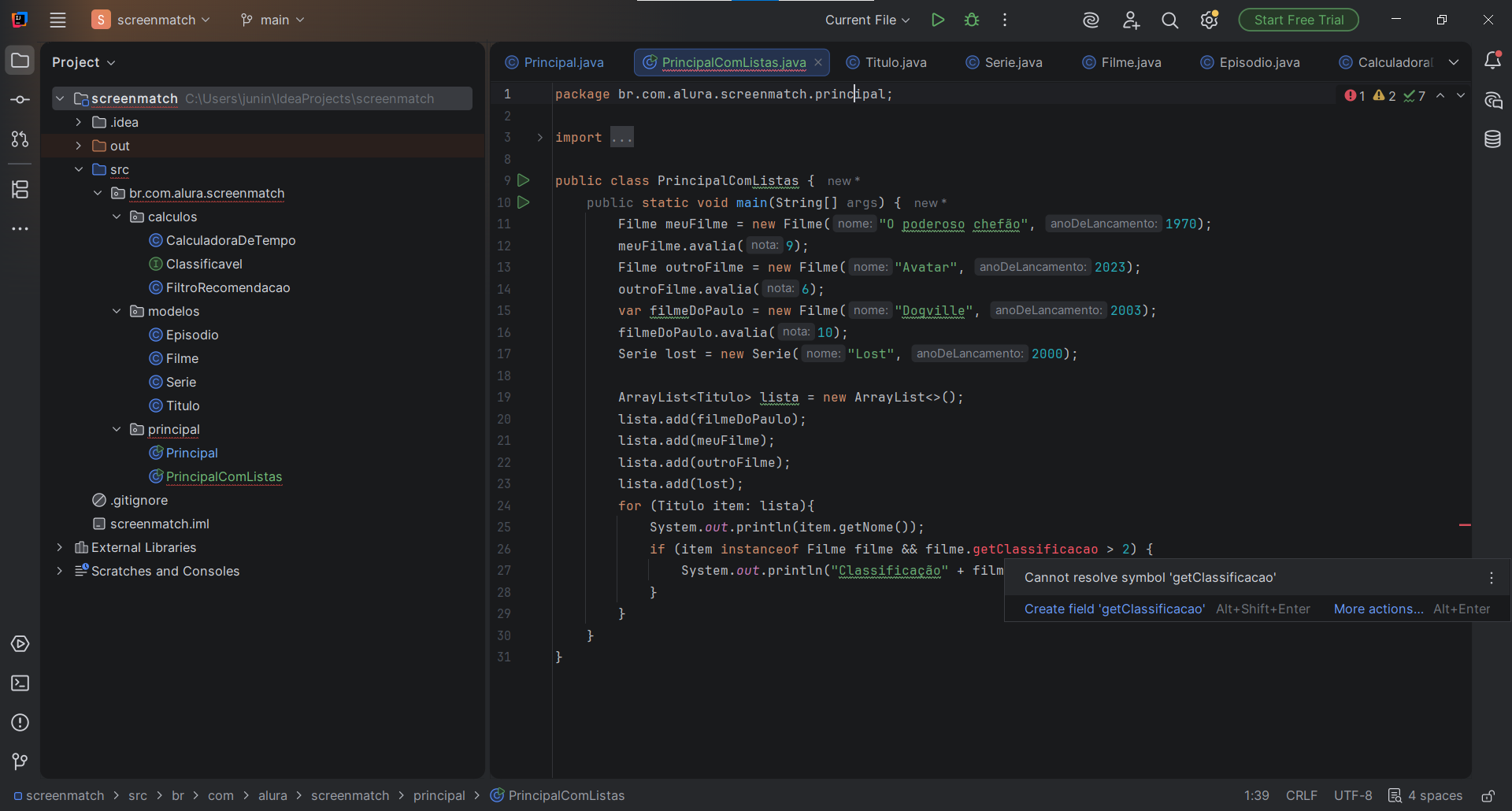Screen dimensions: 1512x811
Task: Open the Database tool window on the right
Action: click(x=1492, y=139)
